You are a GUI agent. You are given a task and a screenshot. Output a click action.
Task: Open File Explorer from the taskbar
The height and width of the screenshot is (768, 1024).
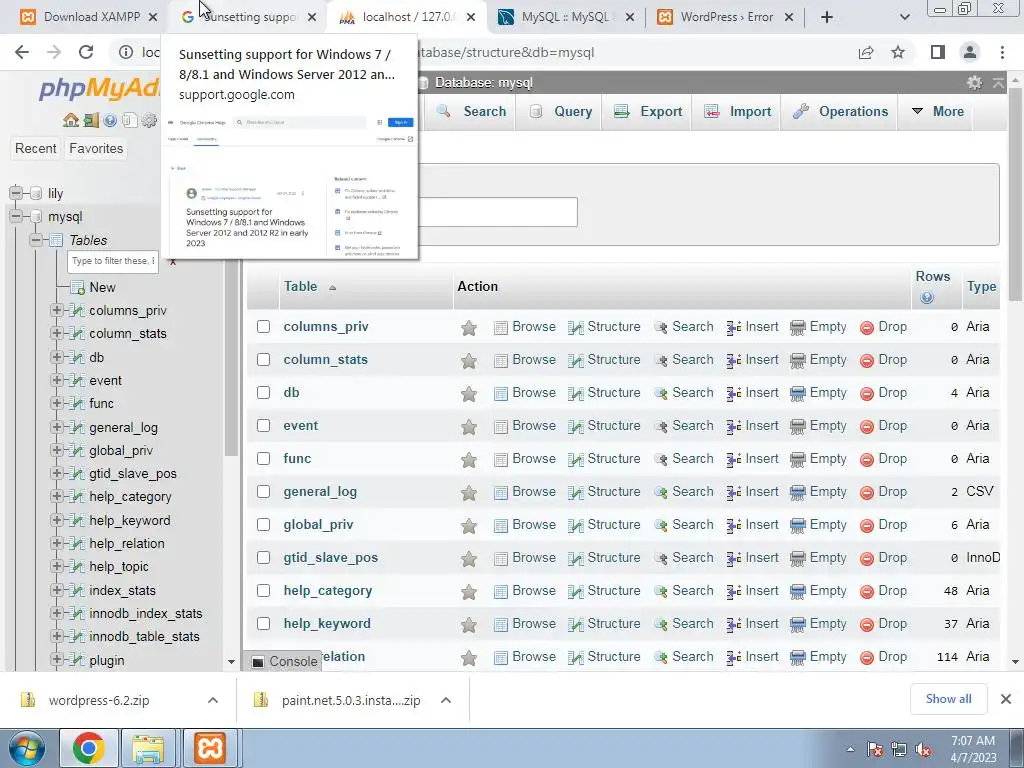coord(148,748)
